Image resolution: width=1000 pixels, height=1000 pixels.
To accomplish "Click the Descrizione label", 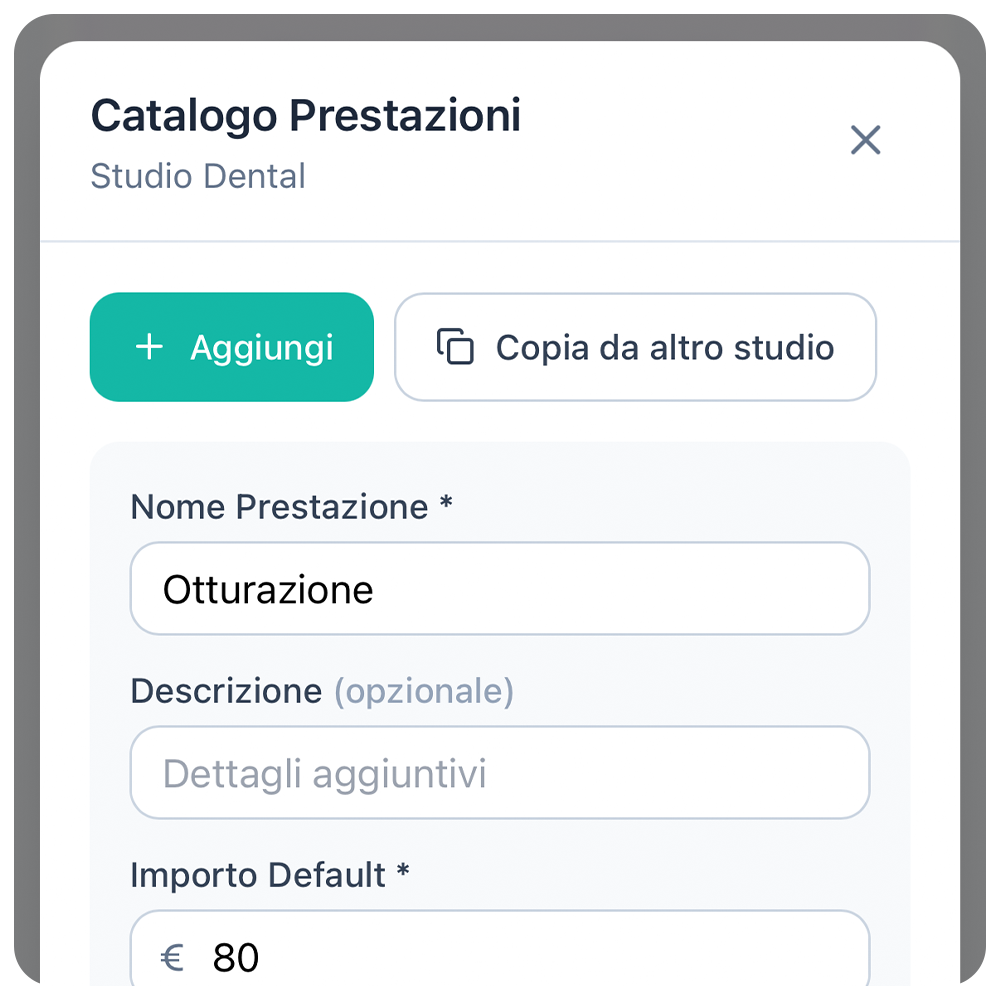I will 226,691.
